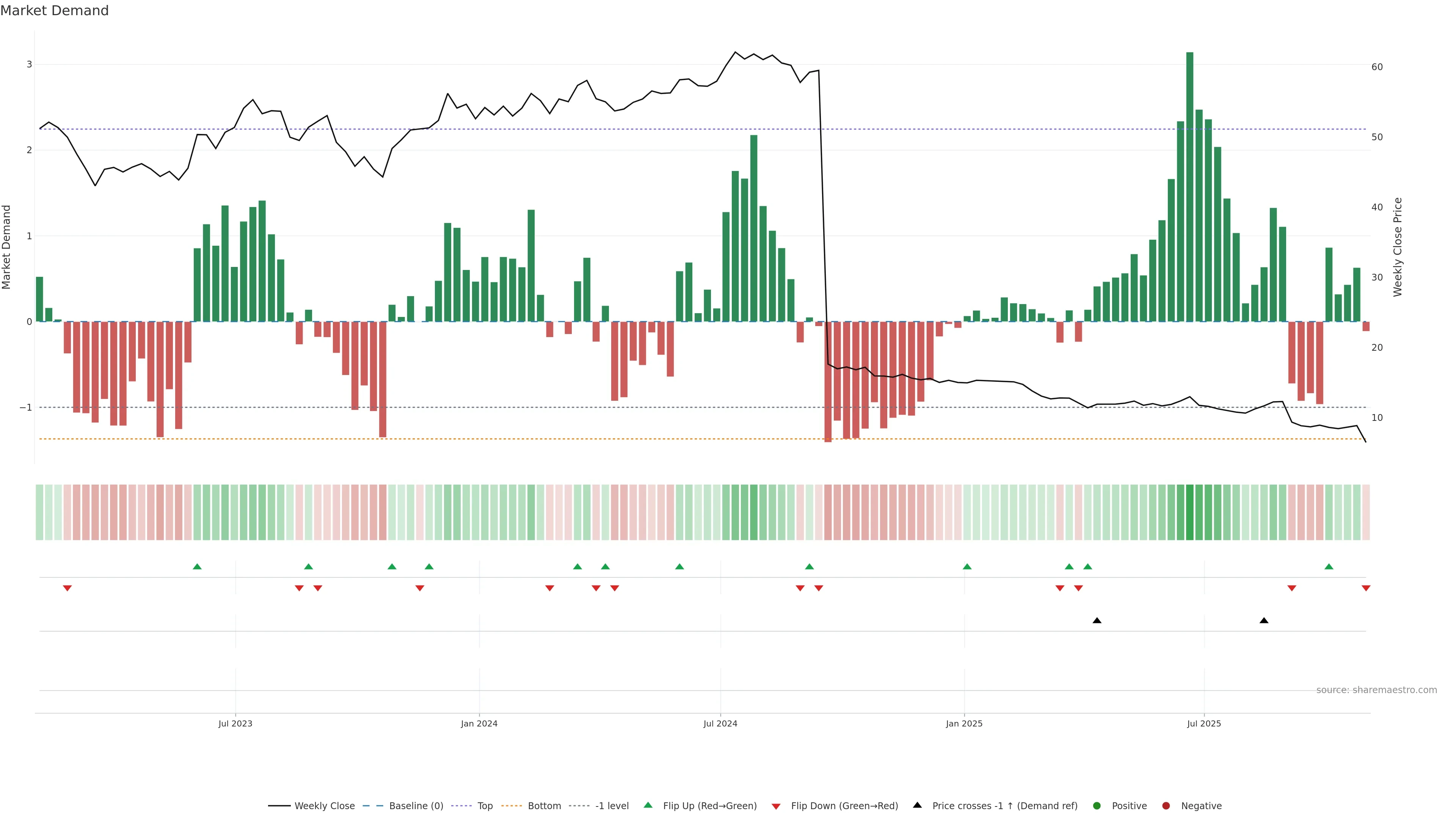Click the Jan 2025 axis label

964,723
